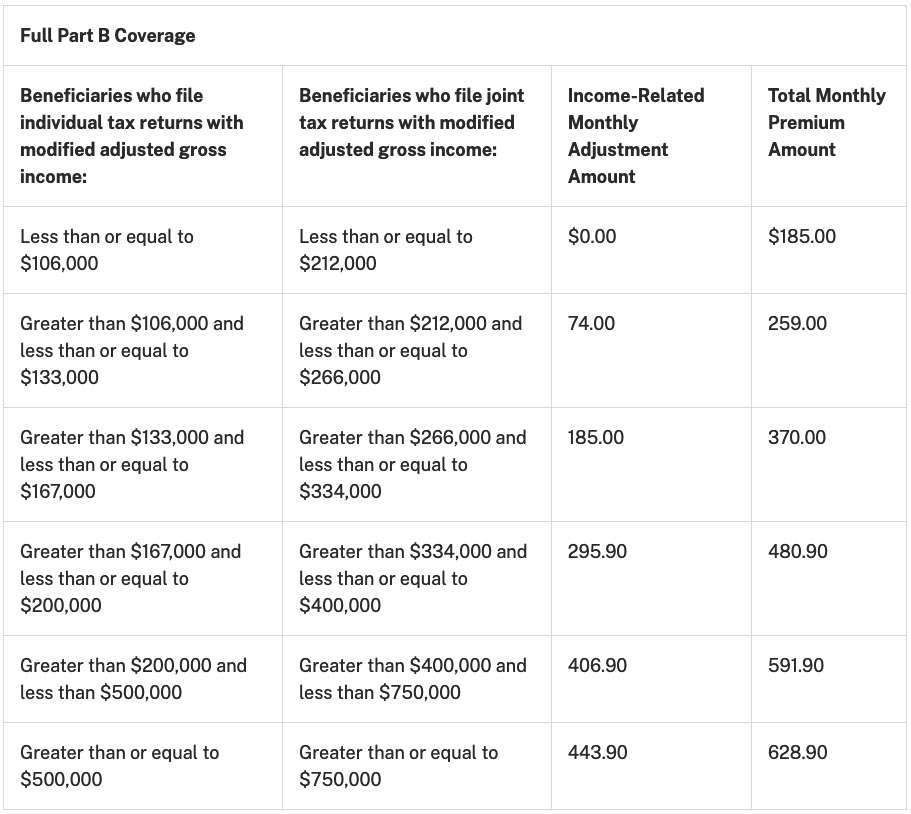Click the 370.00 total premium value
The image size is (911, 814).
click(x=797, y=438)
